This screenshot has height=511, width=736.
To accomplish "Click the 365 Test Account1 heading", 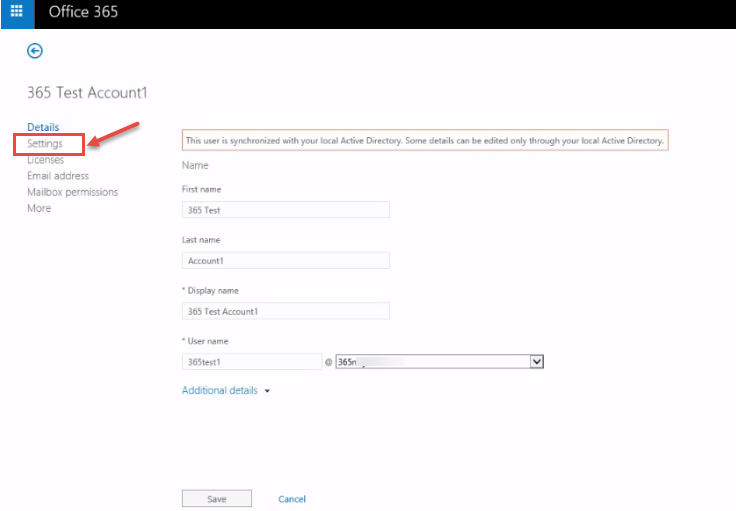I will coord(87,93).
